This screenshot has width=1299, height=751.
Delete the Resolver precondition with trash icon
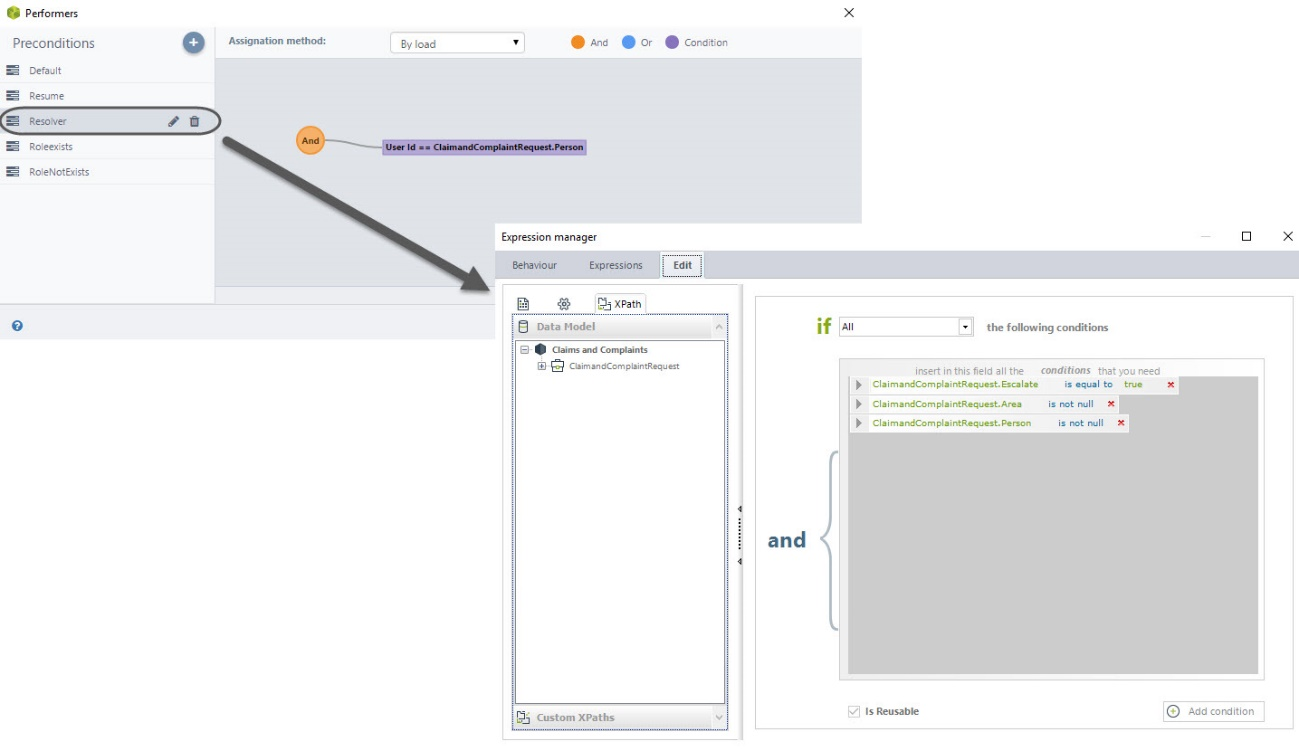pyautogui.click(x=194, y=121)
